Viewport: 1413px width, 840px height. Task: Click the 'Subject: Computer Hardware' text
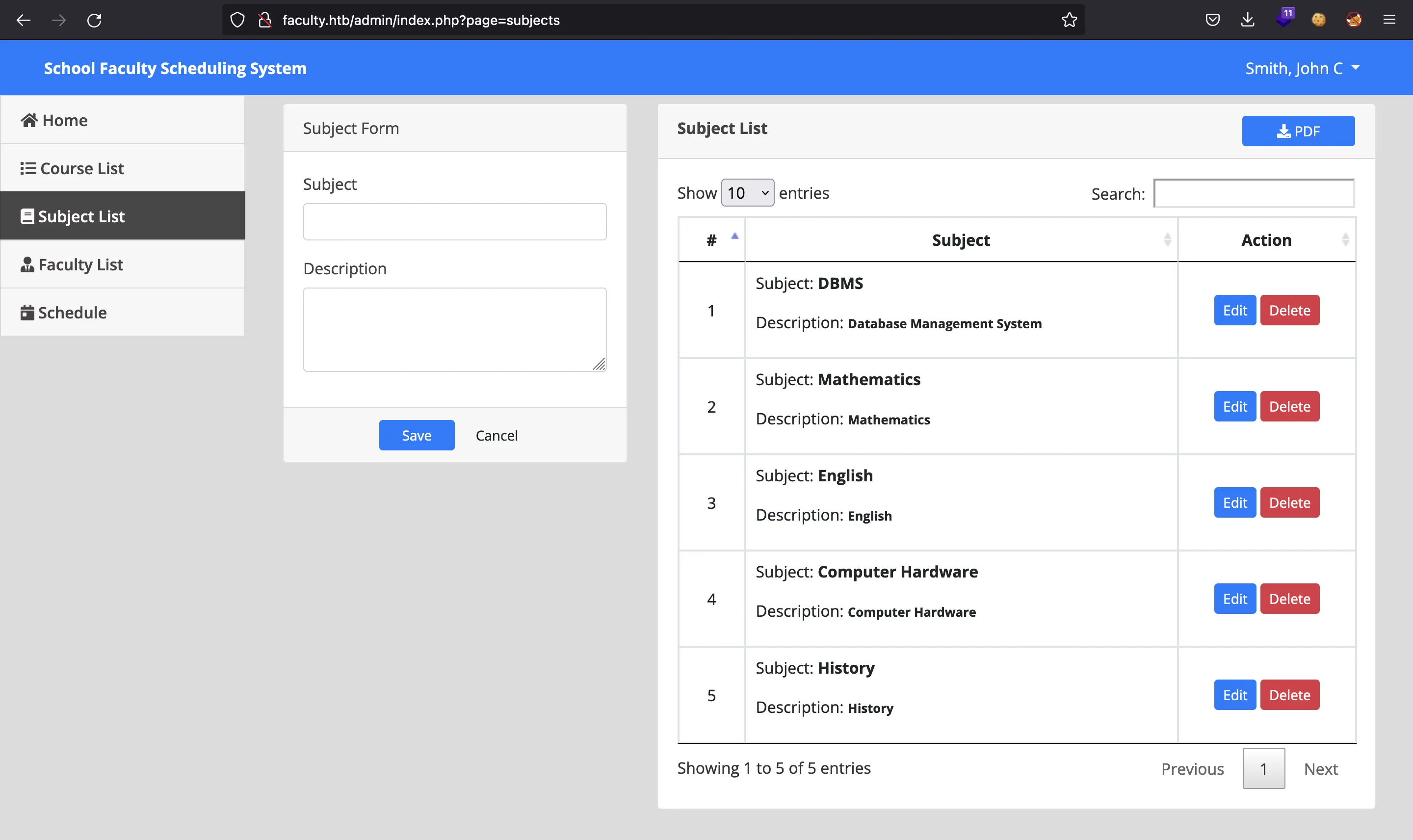[x=866, y=572]
